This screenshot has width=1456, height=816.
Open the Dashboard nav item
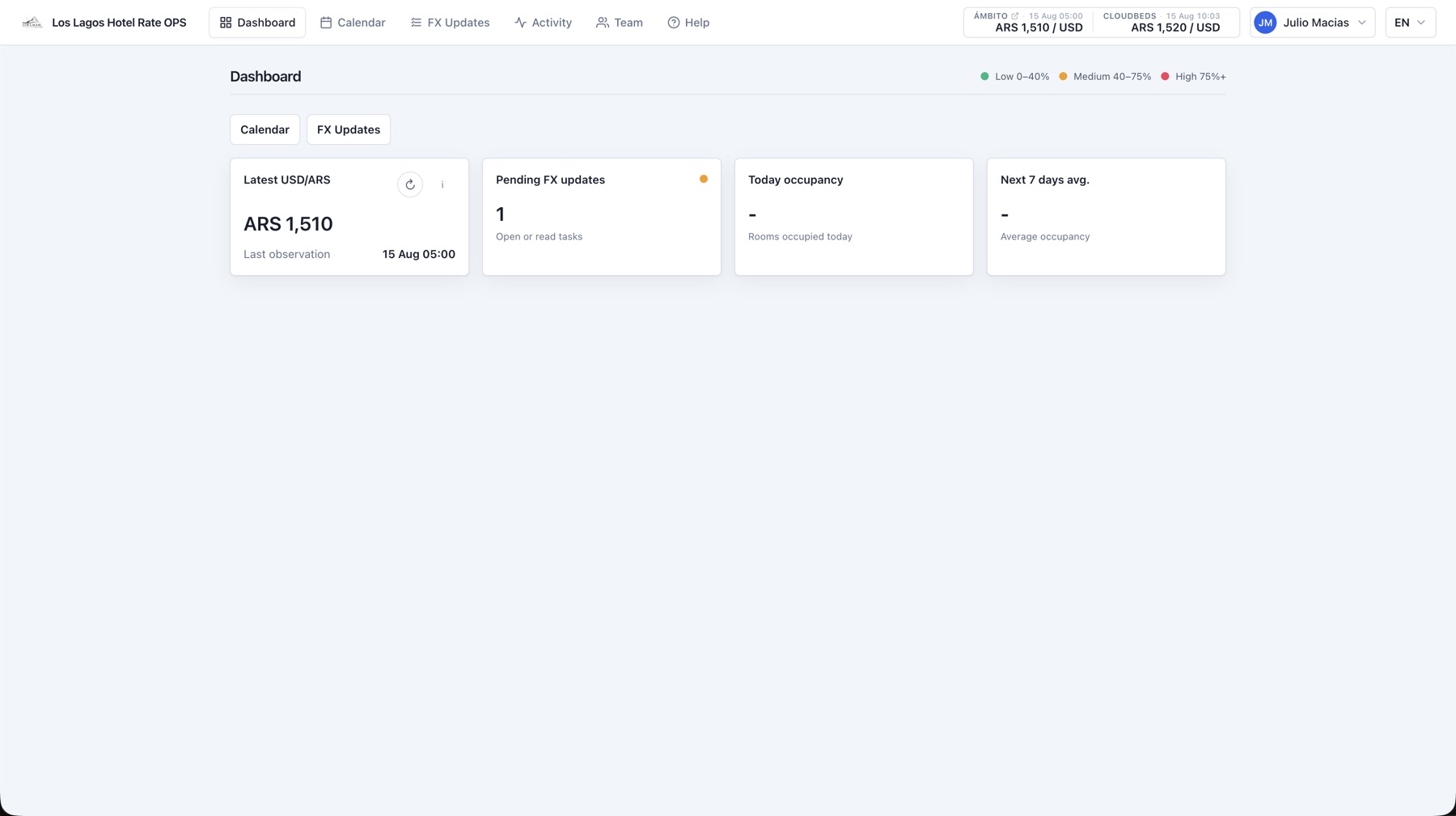click(x=257, y=23)
